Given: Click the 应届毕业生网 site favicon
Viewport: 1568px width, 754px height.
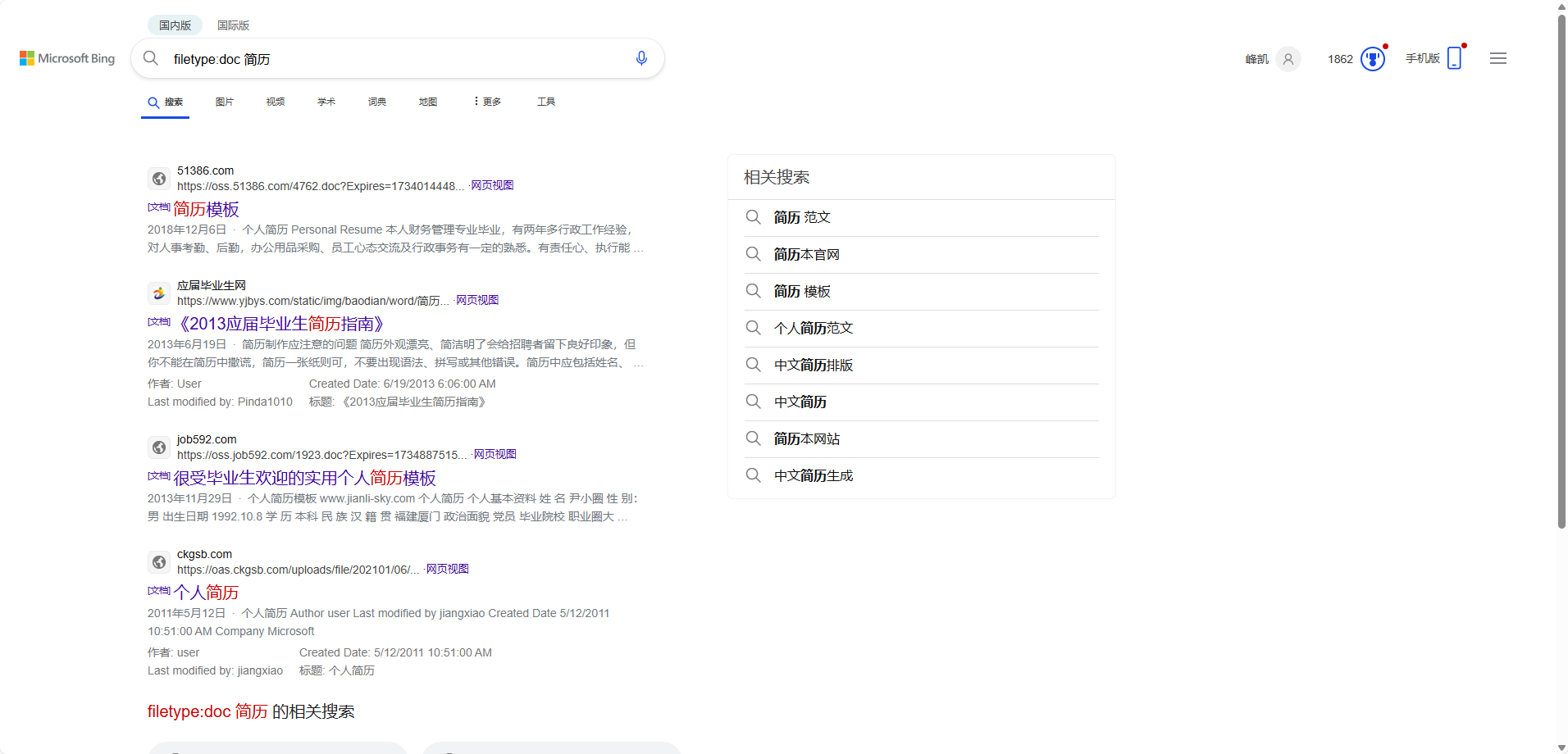Looking at the screenshot, I should [x=159, y=293].
